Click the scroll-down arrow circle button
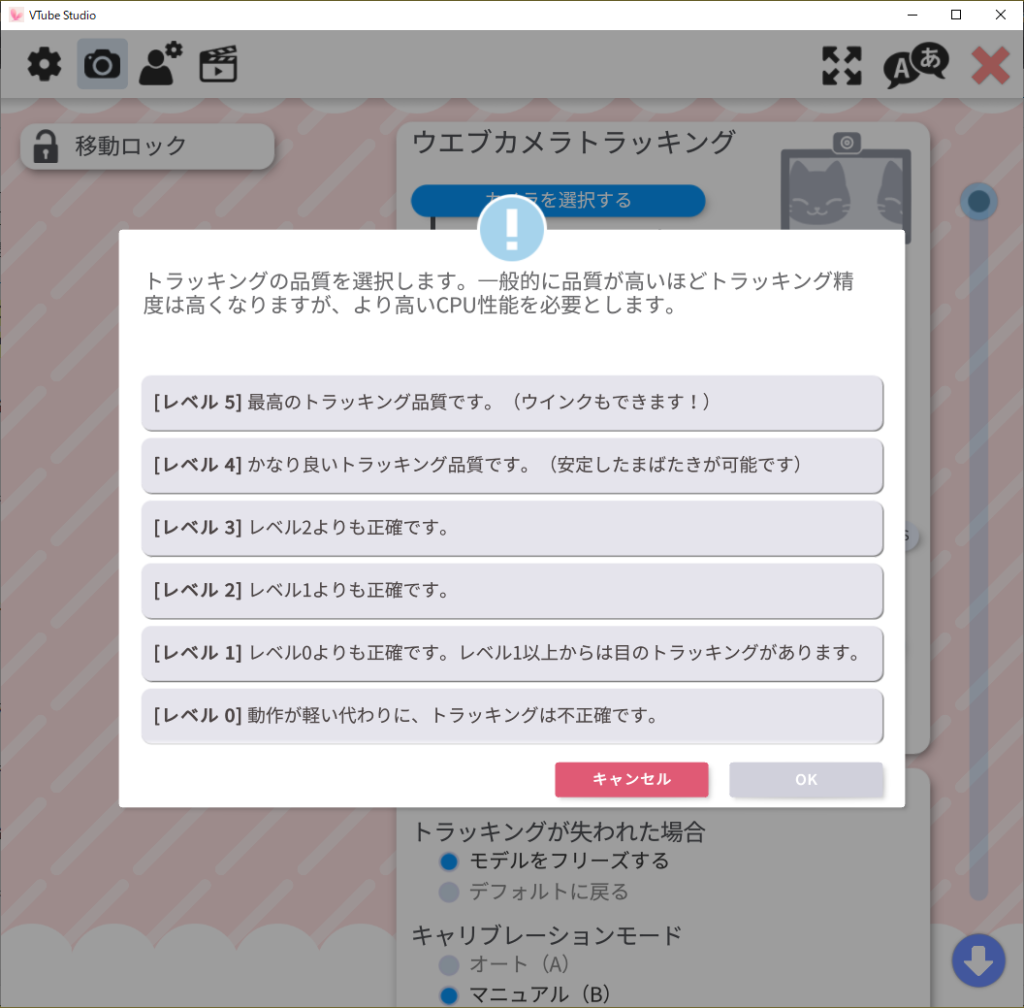 978,960
